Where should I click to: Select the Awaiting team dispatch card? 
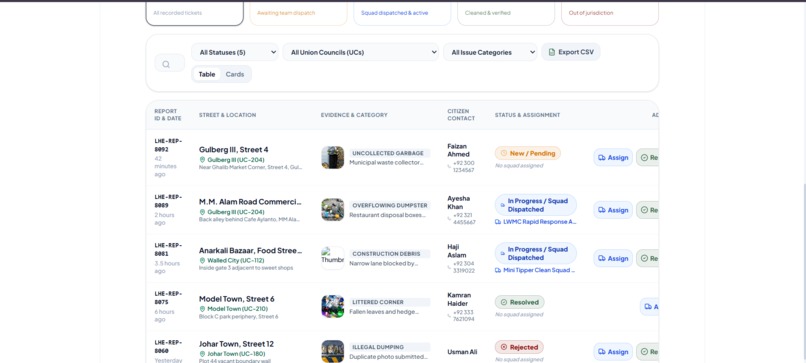coord(299,13)
